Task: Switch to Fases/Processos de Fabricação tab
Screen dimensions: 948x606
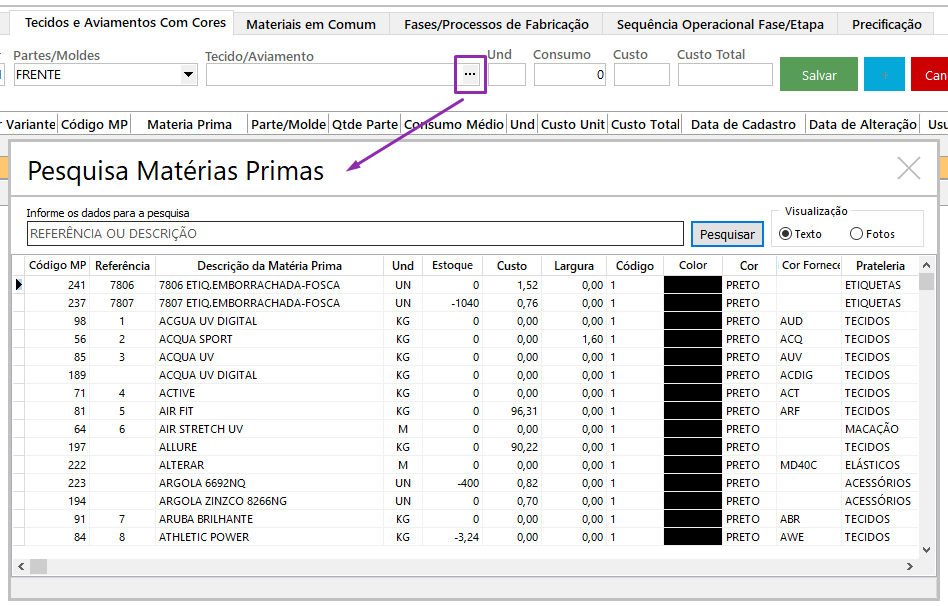Action: pos(496,24)
